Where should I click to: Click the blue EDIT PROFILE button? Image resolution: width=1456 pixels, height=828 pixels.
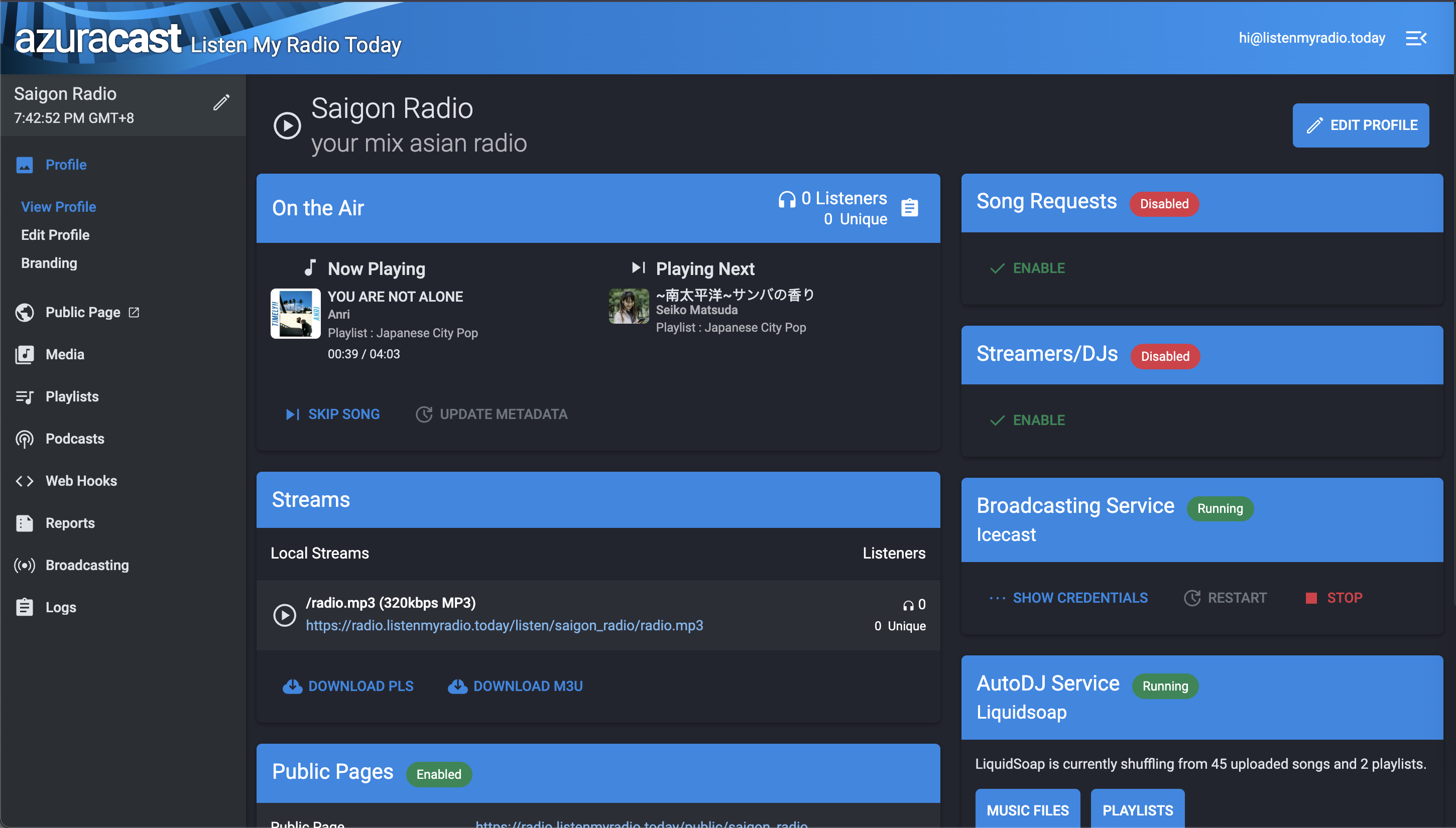pyautogui.click(x=1361, y=125)
